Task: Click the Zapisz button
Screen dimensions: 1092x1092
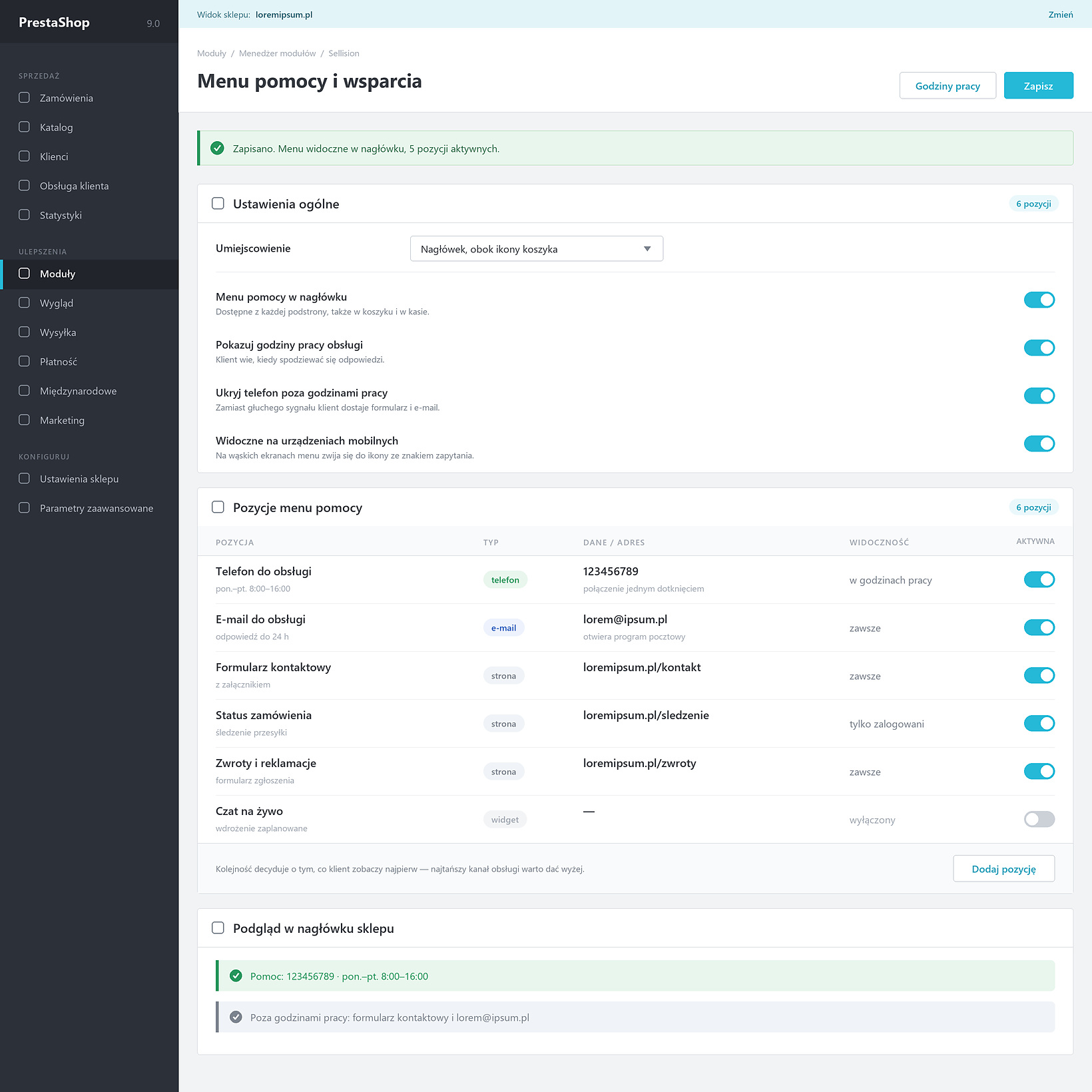Action: [x=1038, y=86]
